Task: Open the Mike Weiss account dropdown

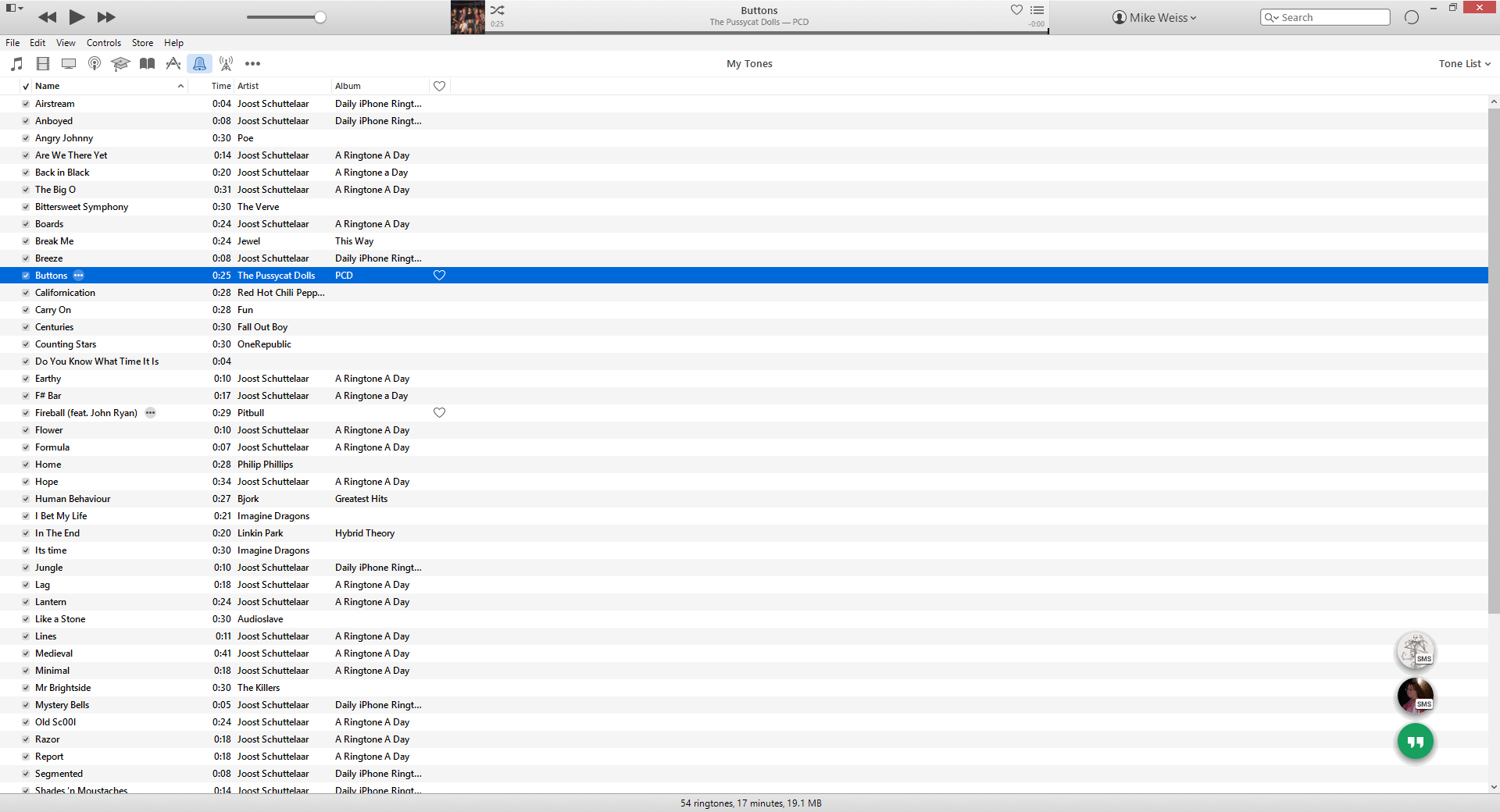Action: (1154, 17)
